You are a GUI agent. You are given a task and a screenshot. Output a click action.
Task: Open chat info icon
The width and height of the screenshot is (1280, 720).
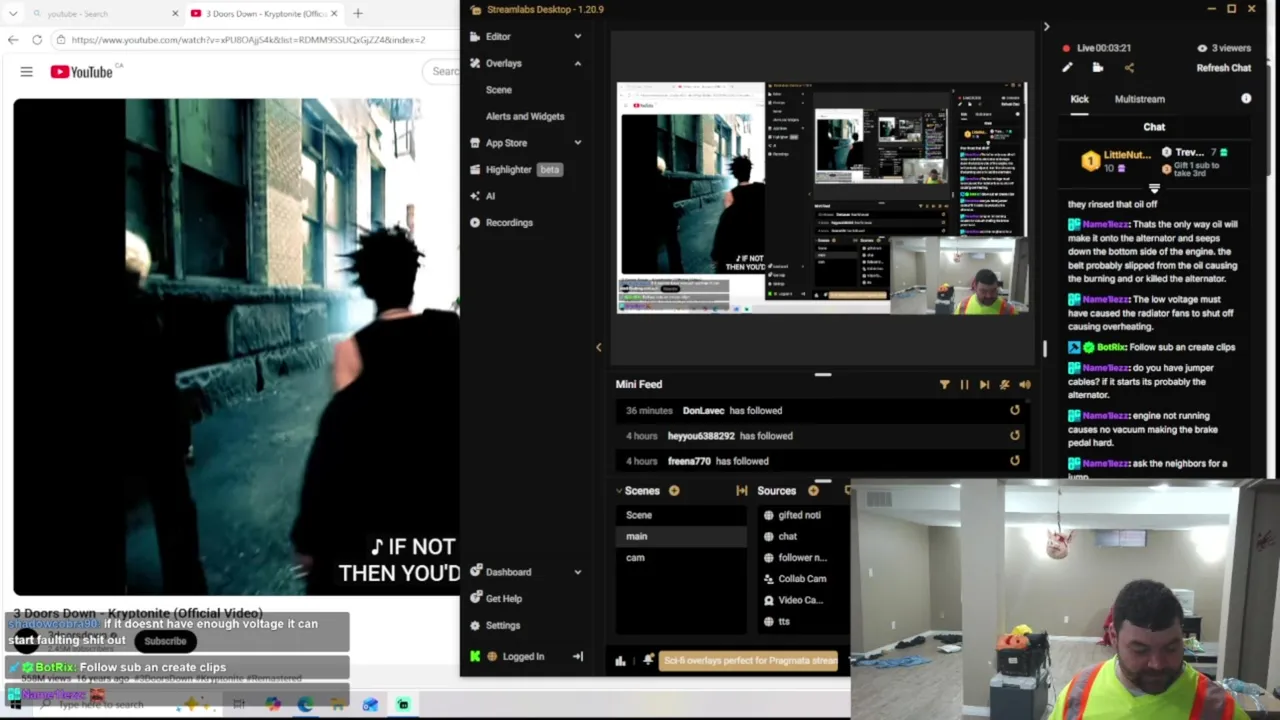click(1246, 99)
